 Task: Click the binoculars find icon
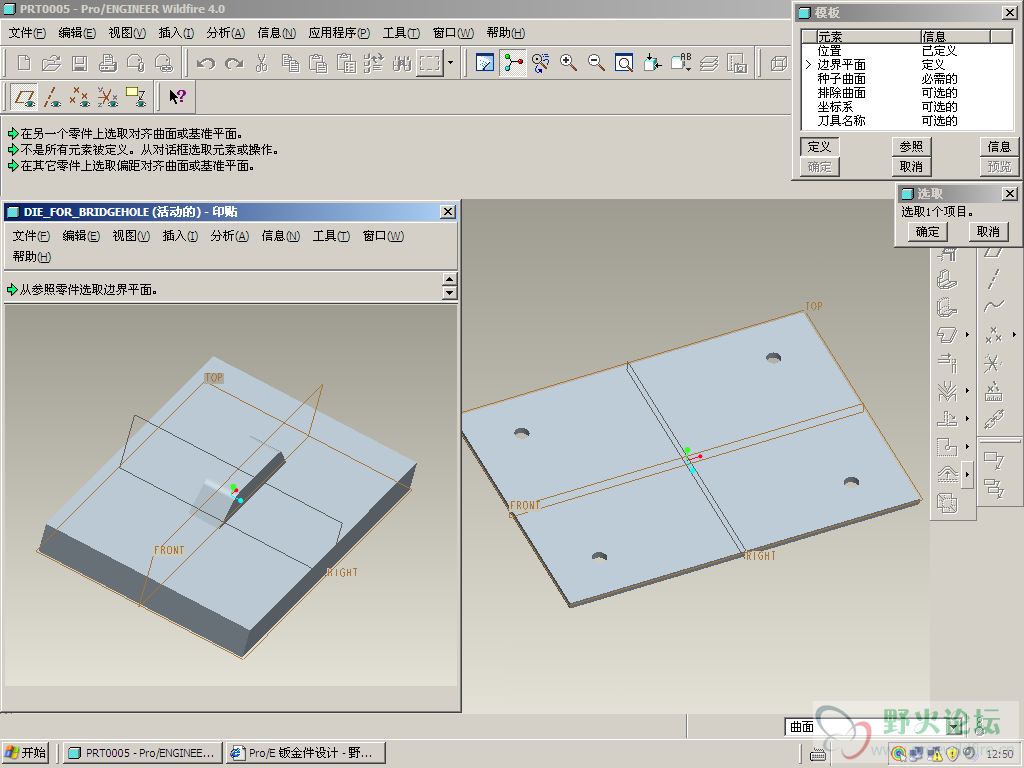(x=402, y=63)
